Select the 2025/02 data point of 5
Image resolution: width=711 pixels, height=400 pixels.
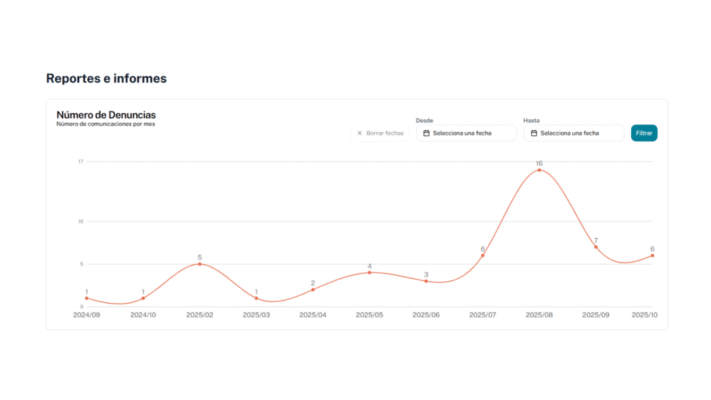(x=200, y=264)
